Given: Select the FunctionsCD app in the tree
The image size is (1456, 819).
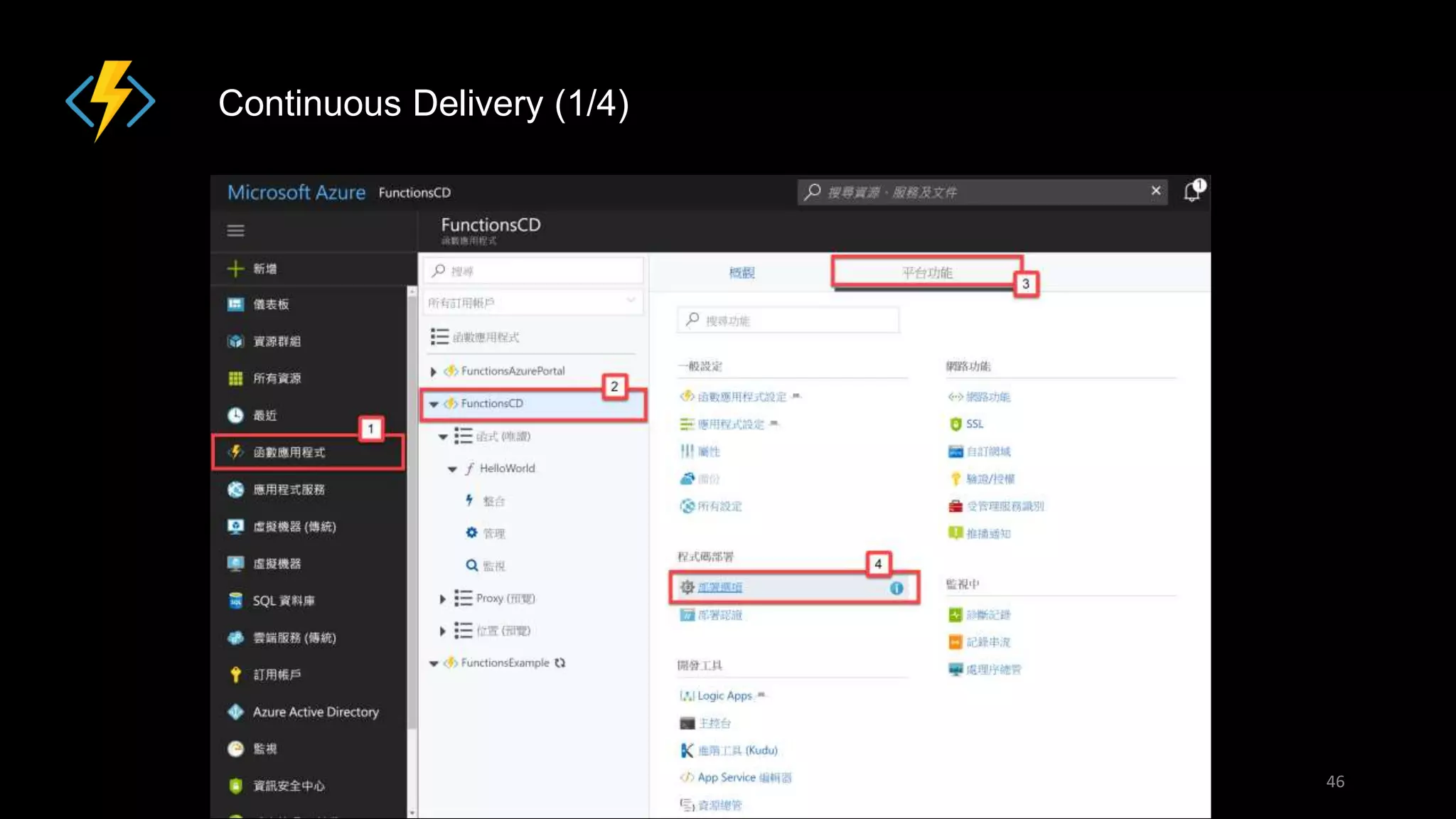Looking at the screenshot, I should [491, 403].
